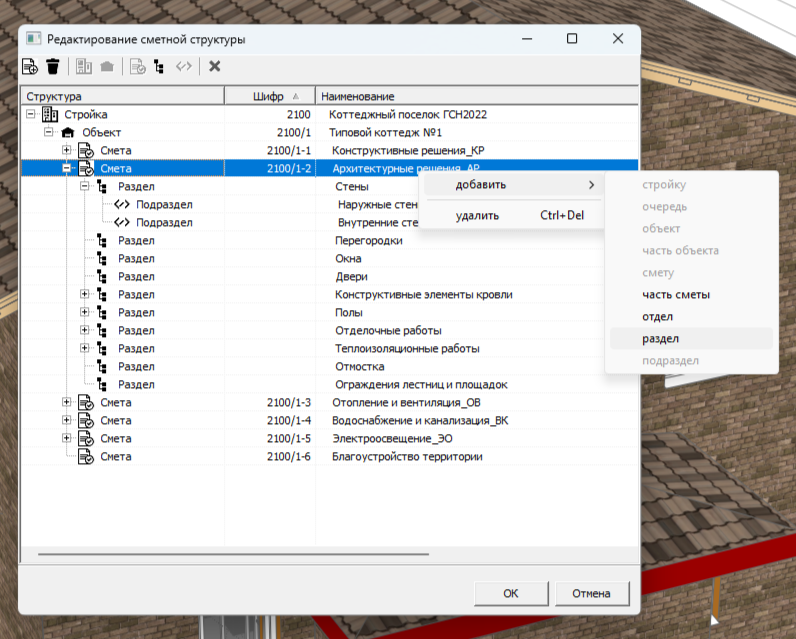This screenshot has height=639, width=796.
Task: Collapse the Стены раздел node
Action: 84,186
